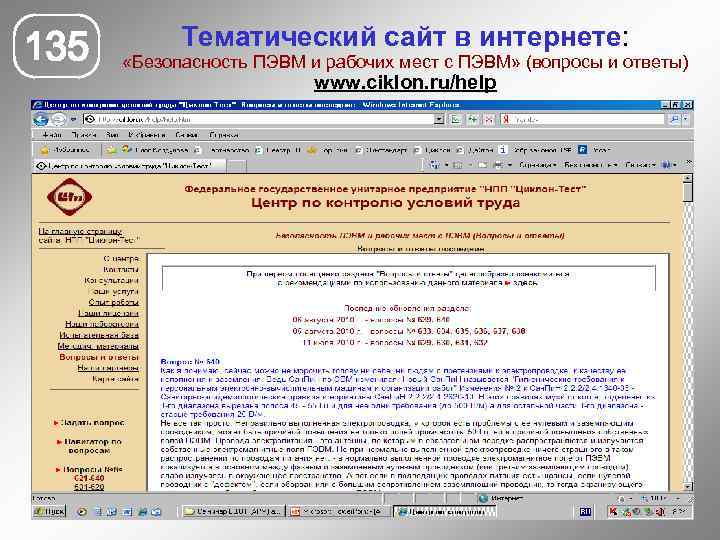720x540 pixels.
Task: Click the Print icon in command bar
Action: pyautogui.click(x=497, y=164)
